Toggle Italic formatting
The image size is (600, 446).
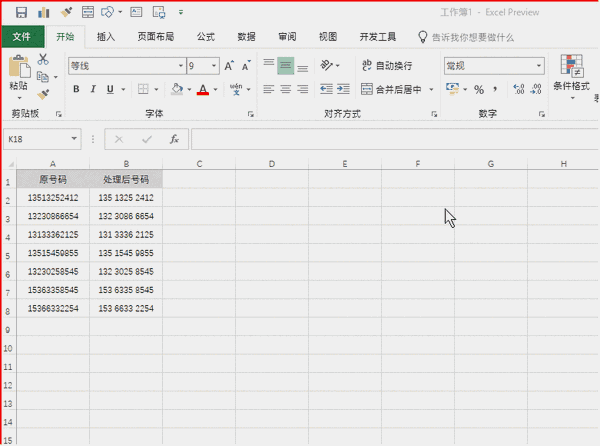point(93,89)
